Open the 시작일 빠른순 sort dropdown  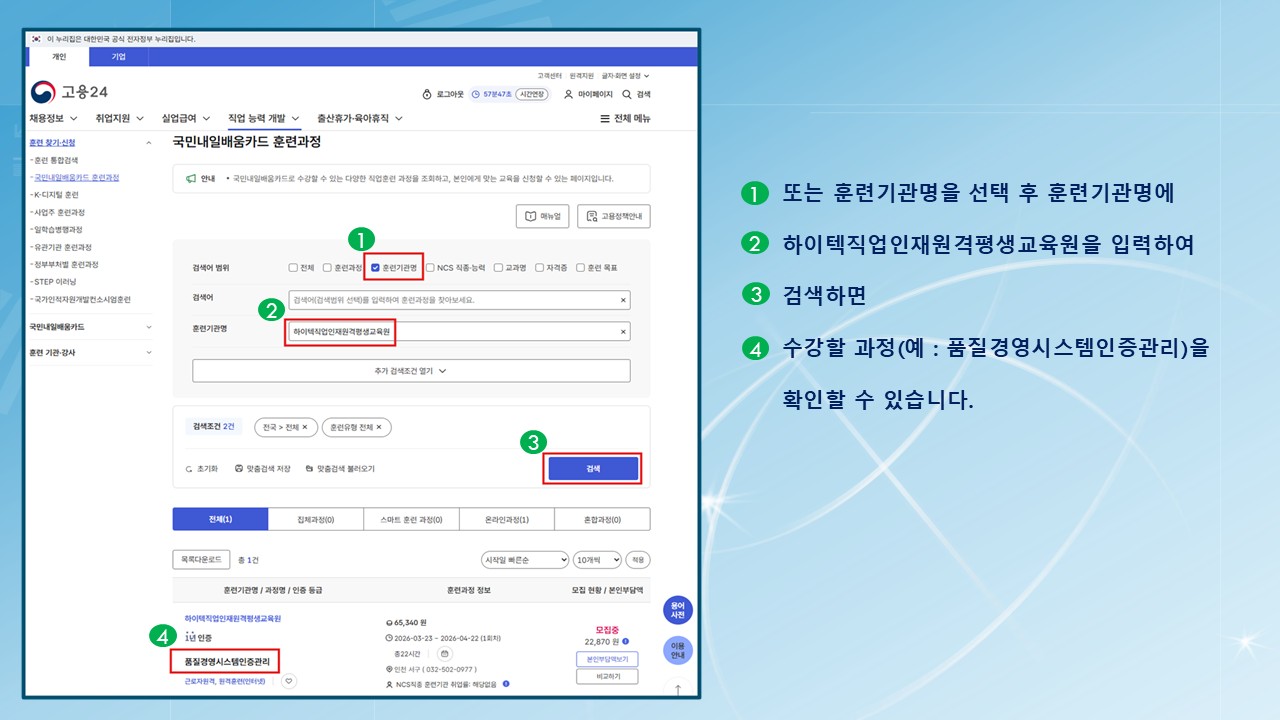(524, 560)
